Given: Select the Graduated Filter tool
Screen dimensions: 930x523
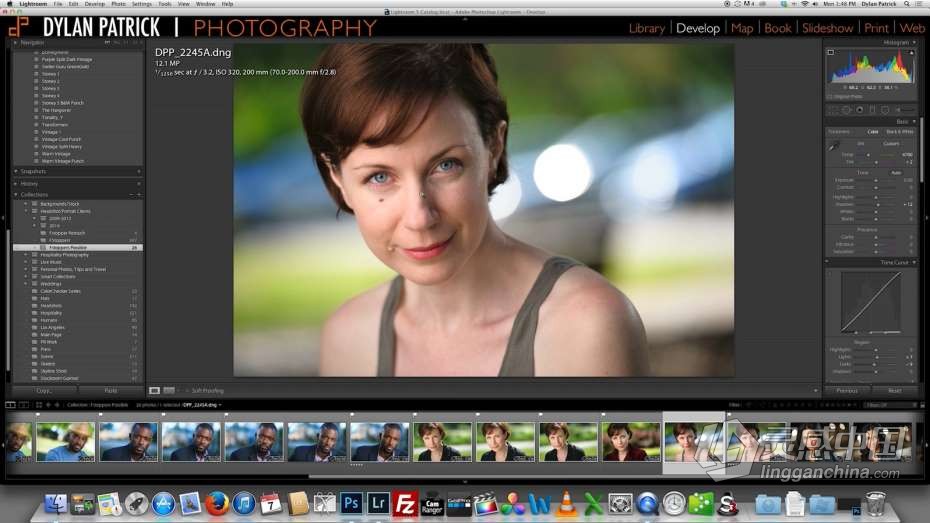Looking at the screenshot, I should tap(872, 110).
